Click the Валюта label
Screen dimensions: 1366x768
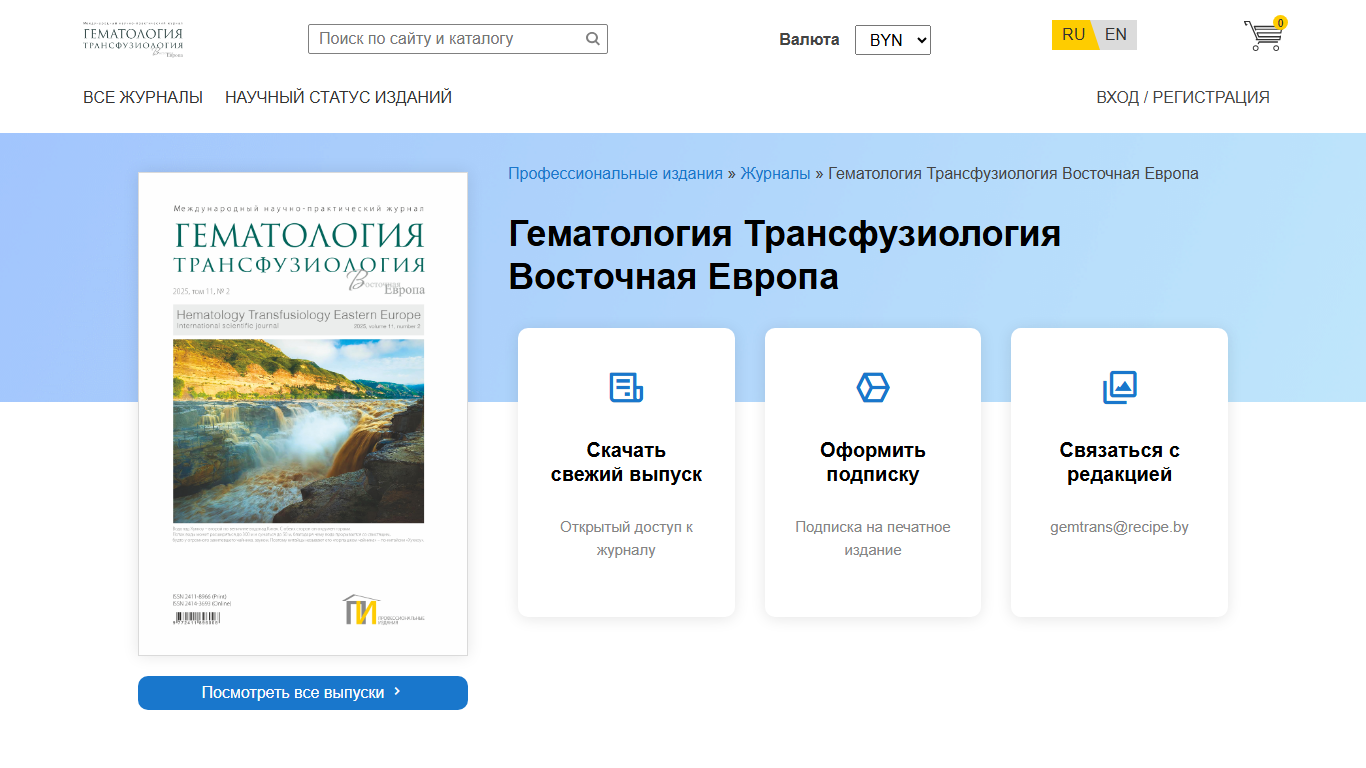click(x=809, y=40)
